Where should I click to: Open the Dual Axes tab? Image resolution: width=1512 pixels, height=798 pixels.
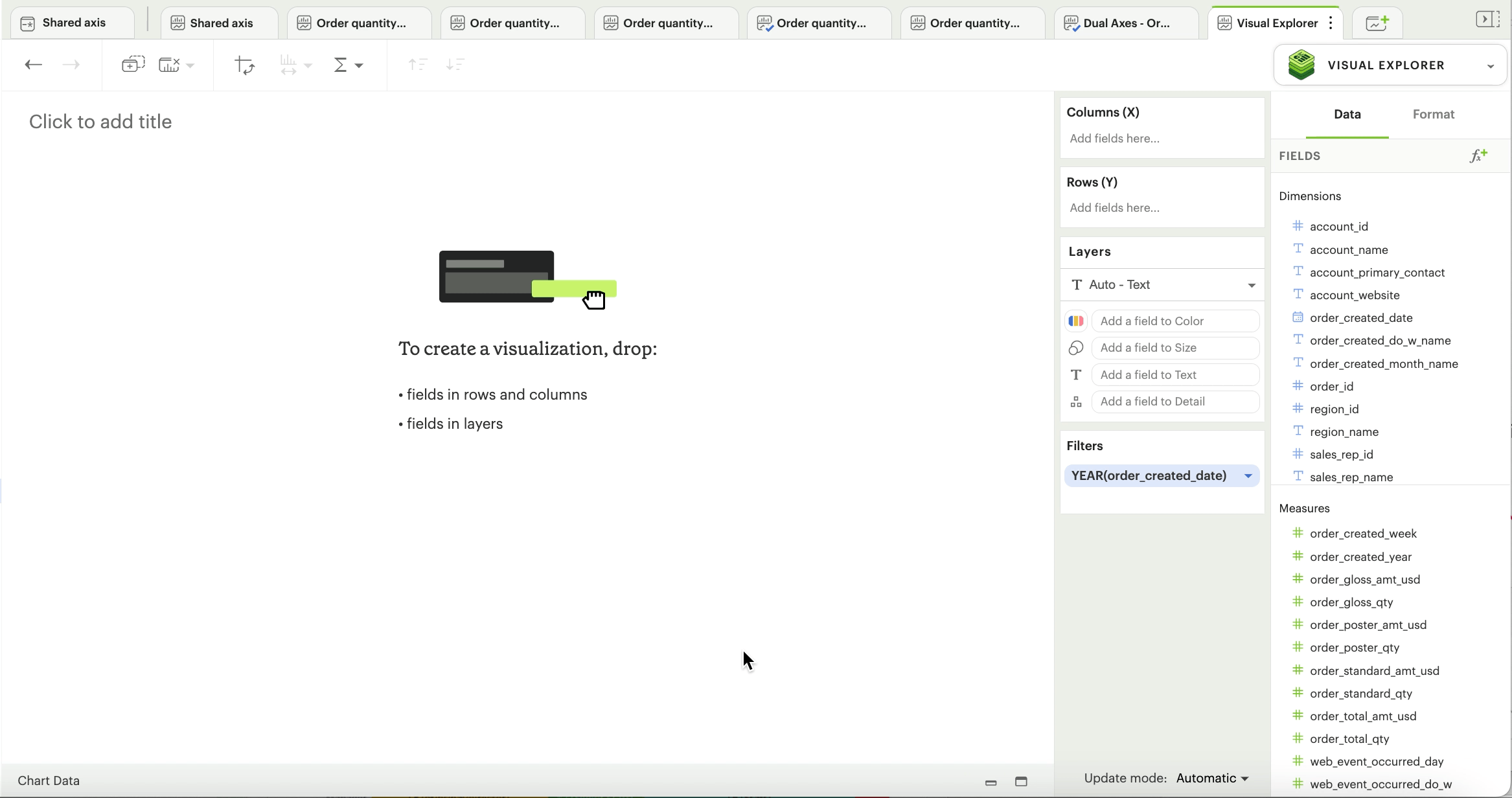coord(1126,23)
